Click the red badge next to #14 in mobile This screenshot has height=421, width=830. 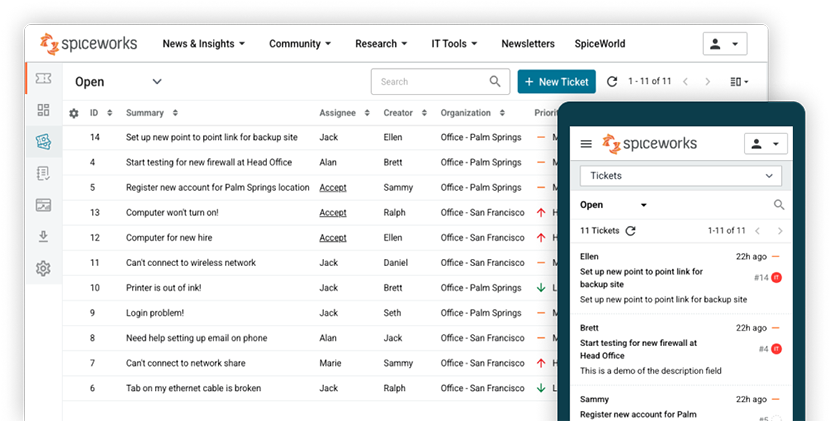[x=777, y=277]
